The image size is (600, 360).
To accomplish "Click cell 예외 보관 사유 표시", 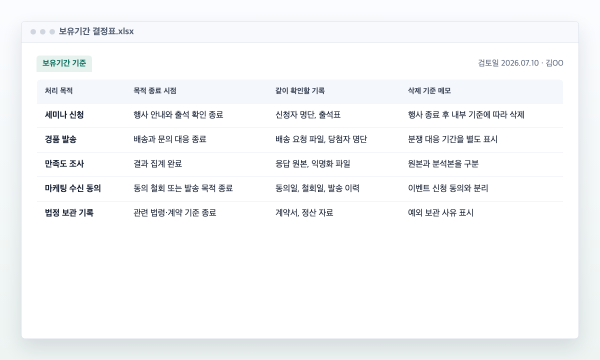I will click(x=441, y=213).
